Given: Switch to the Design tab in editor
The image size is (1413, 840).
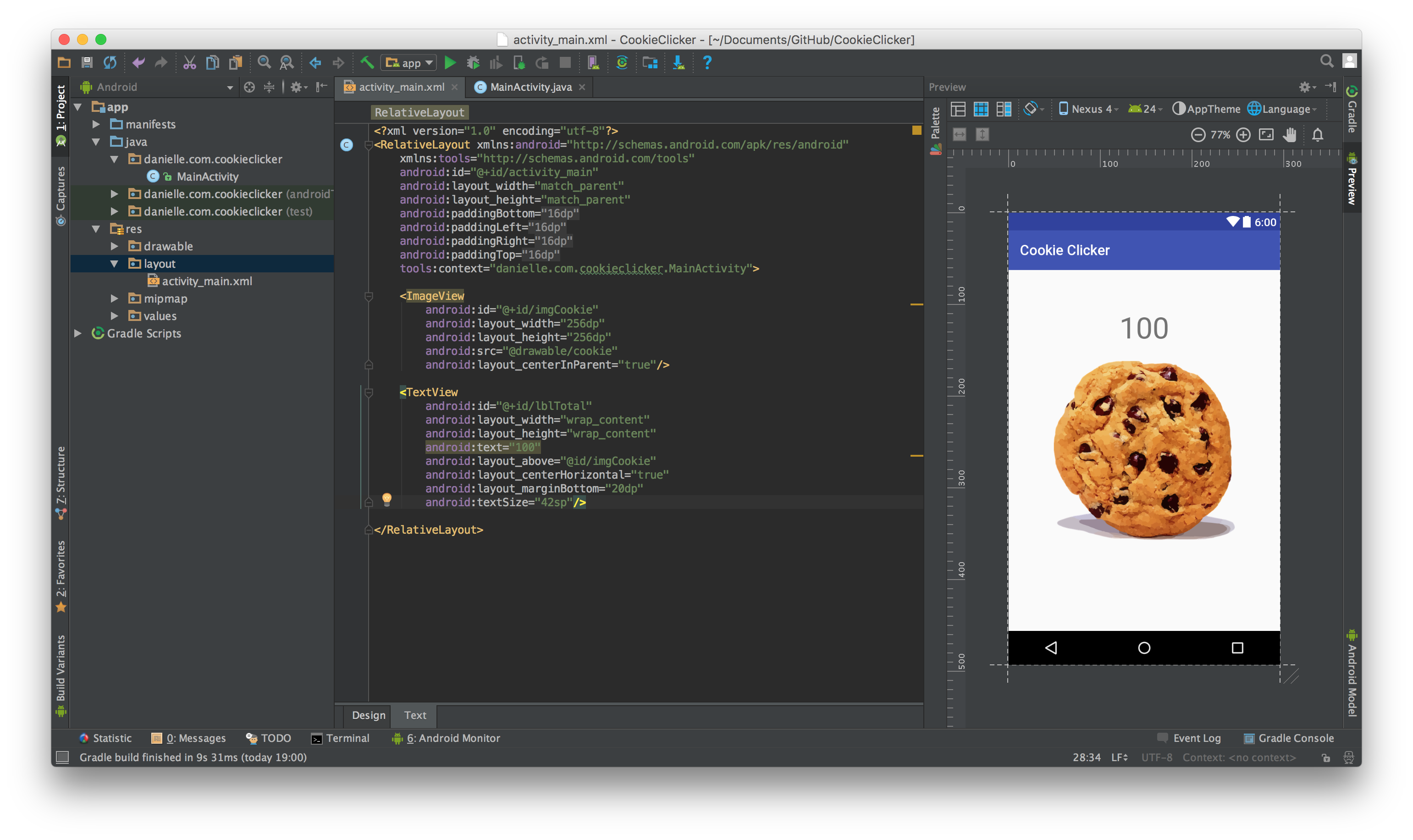Looking at the screenshot, I should [x=368, y=715].
